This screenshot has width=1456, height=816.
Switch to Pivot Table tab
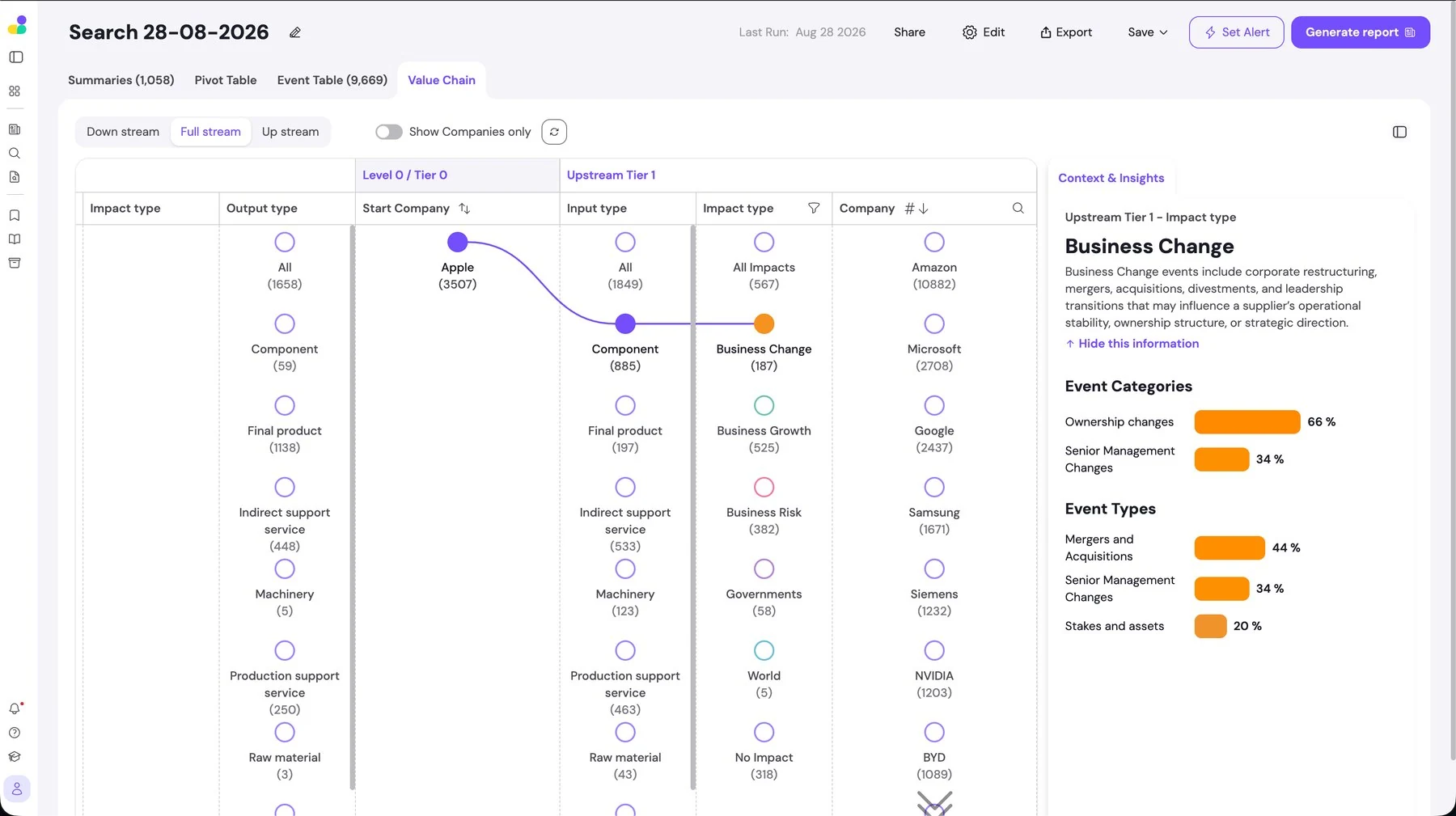tap(226, 80)
